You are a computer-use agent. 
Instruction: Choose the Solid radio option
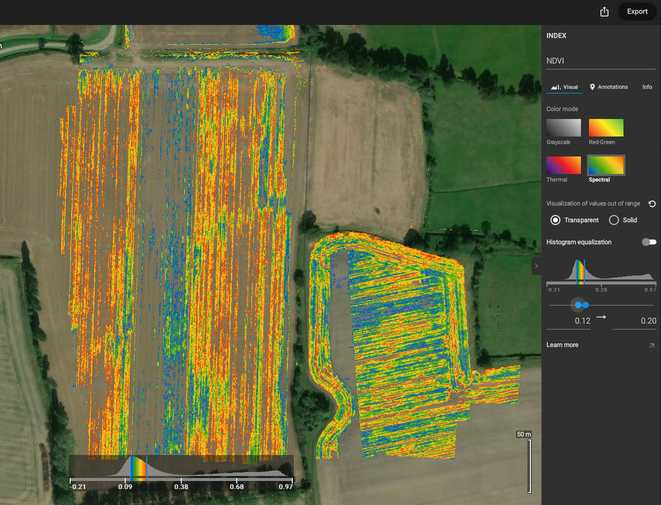pyautogui.click(x=614, y=220)
